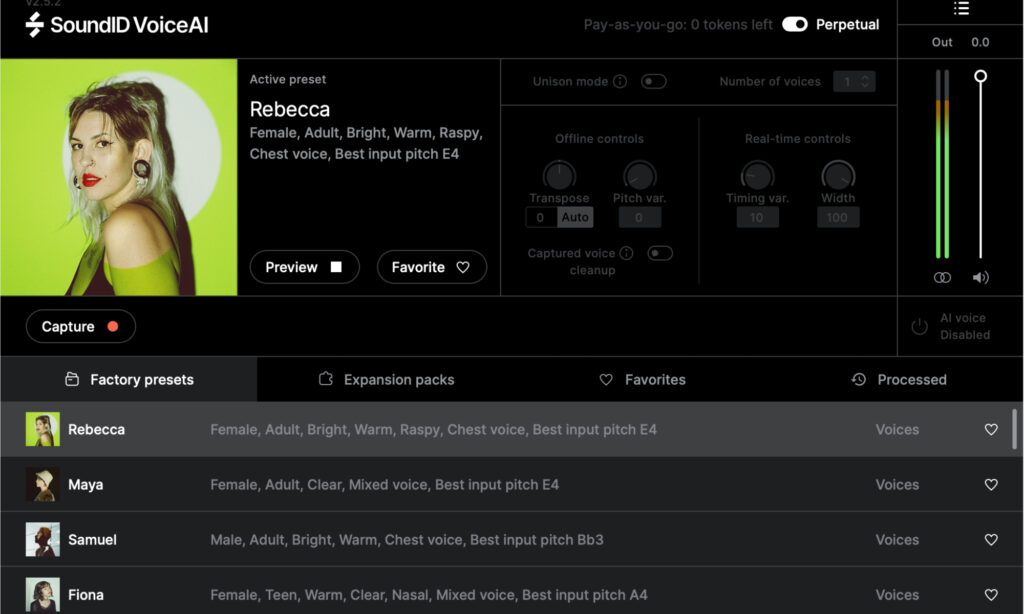
Task: Enable AI voice via the power icon
Action: [919, 325]
